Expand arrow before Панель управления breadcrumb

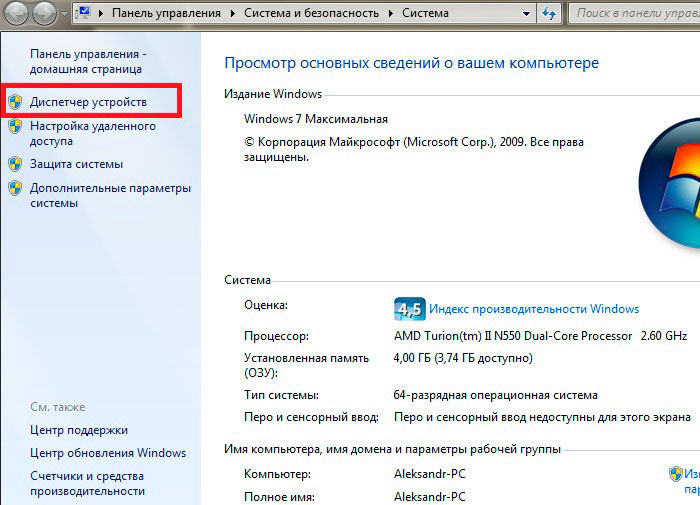tap(100, 13)
